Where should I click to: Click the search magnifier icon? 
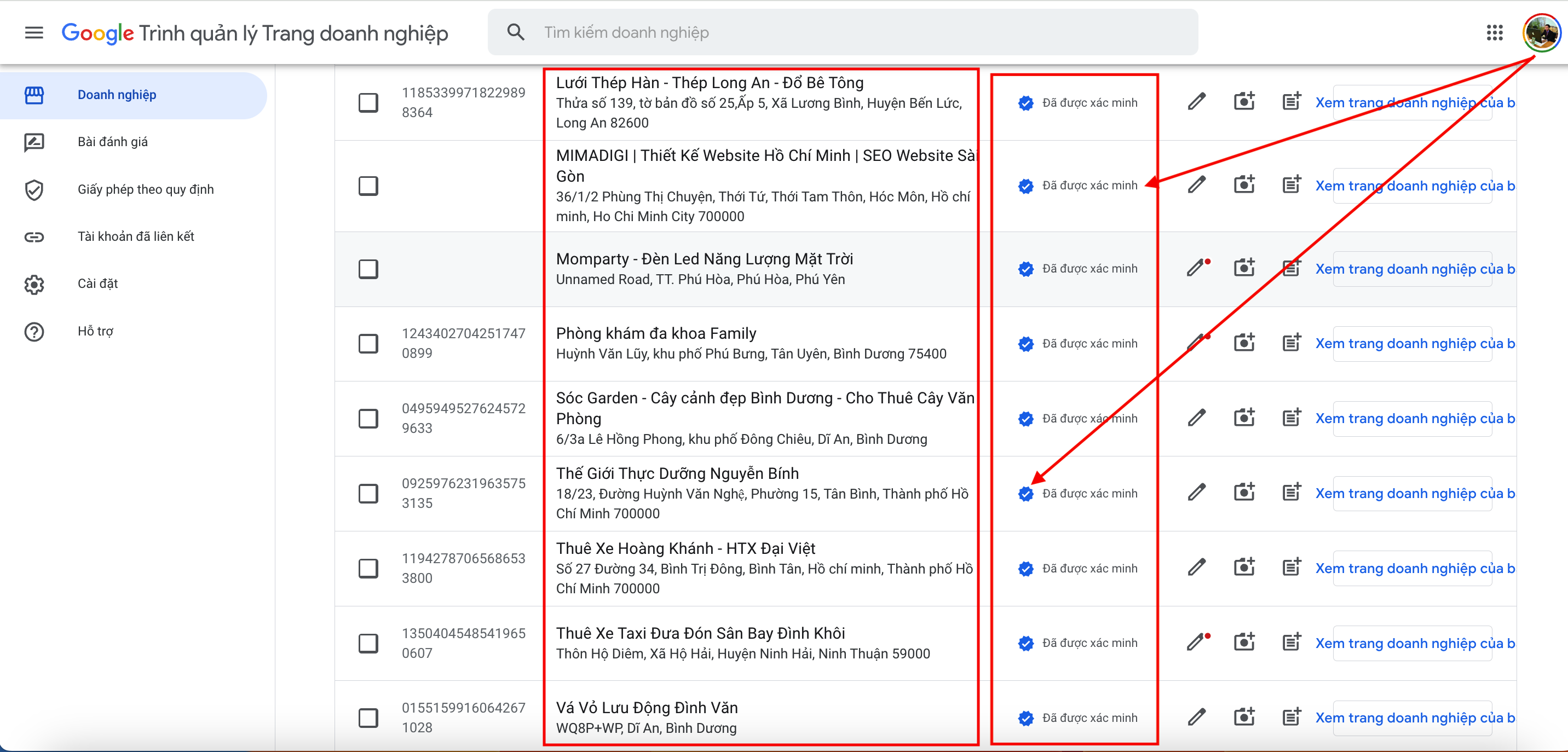pos(516,32)
